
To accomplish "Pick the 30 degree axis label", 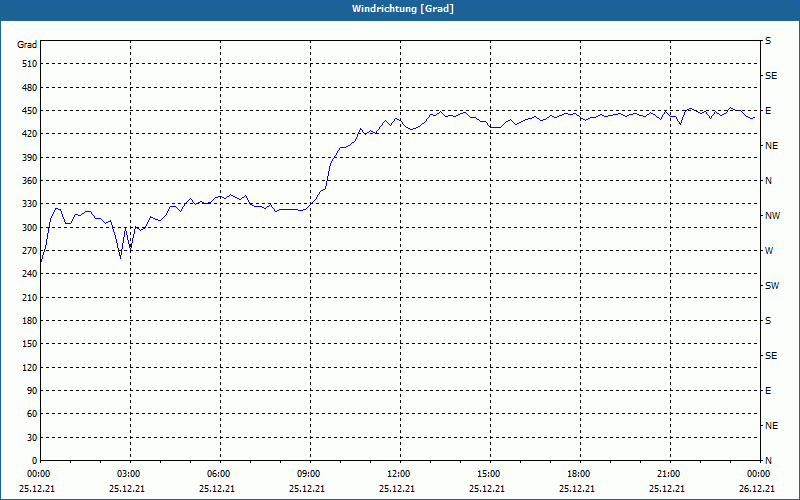I will pos(32,438).
